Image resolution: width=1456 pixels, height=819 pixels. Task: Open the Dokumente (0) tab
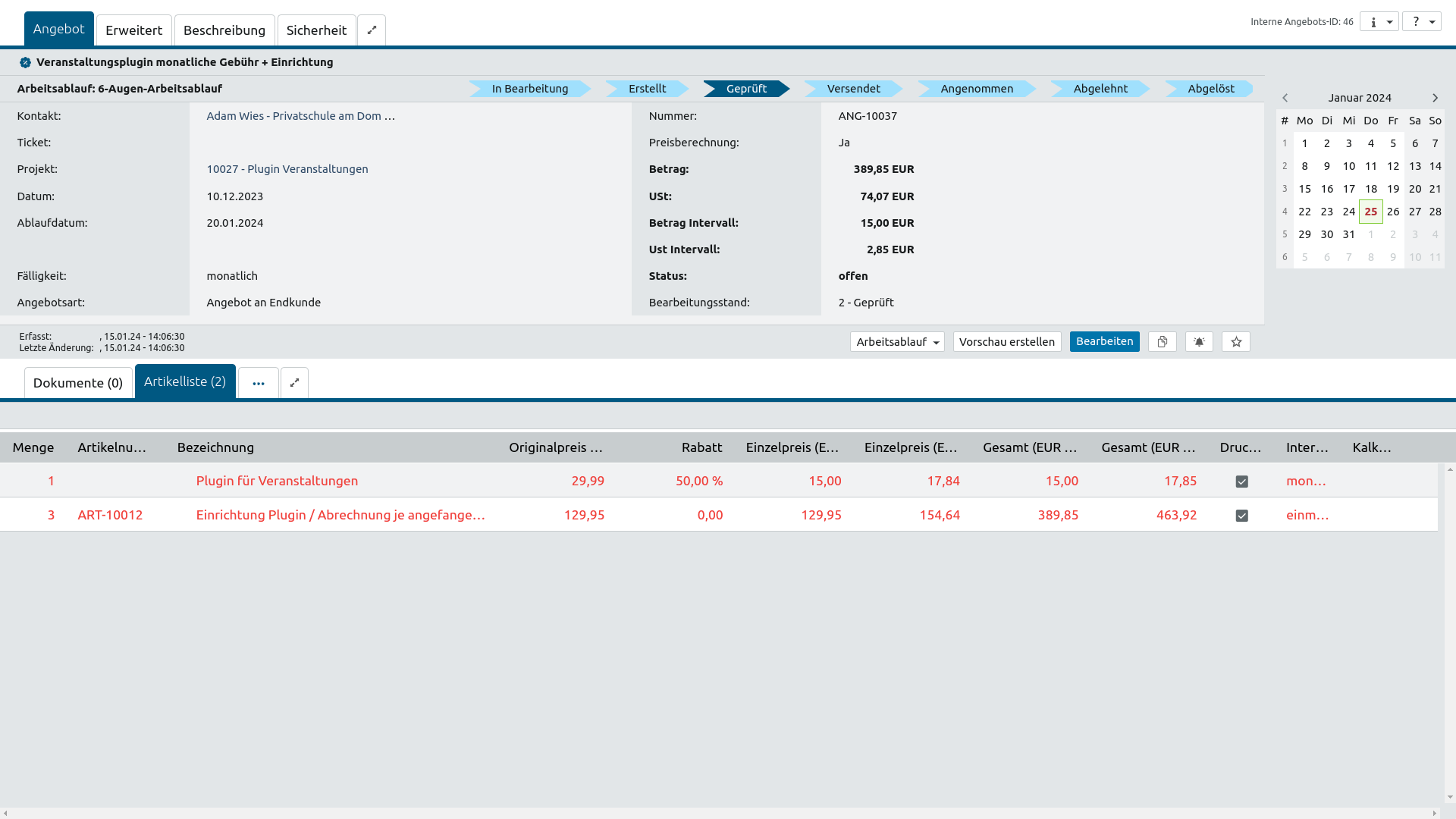[x=78, y=383]
